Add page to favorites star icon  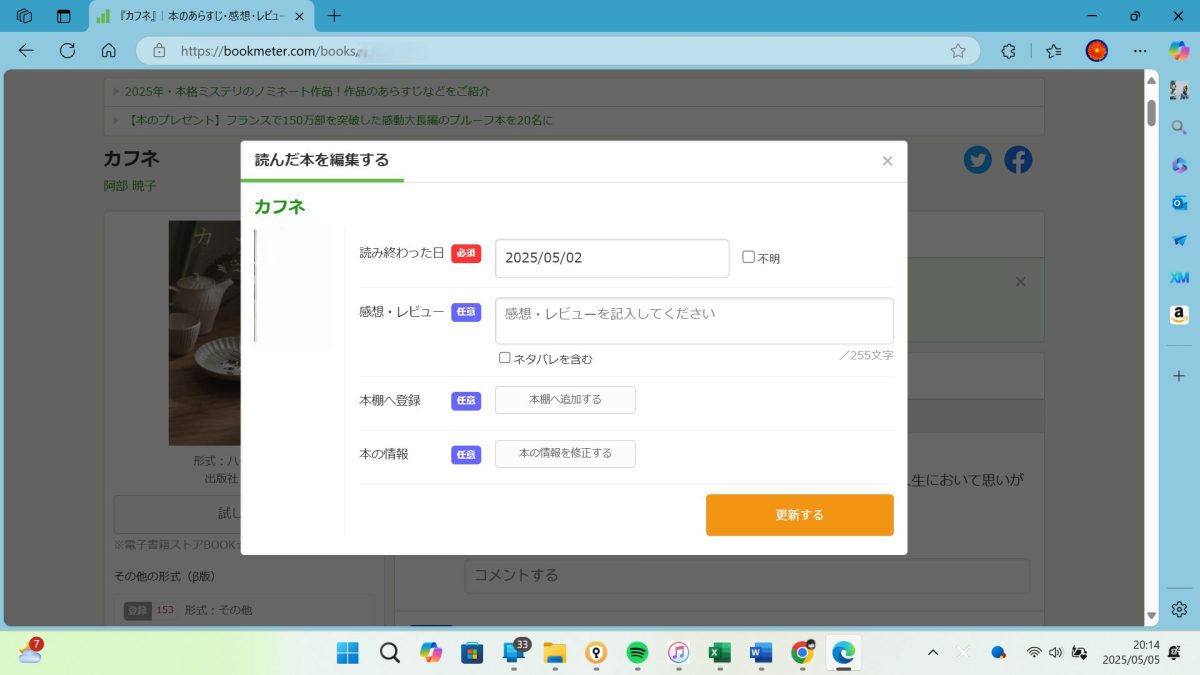click(x=958, y=51)
